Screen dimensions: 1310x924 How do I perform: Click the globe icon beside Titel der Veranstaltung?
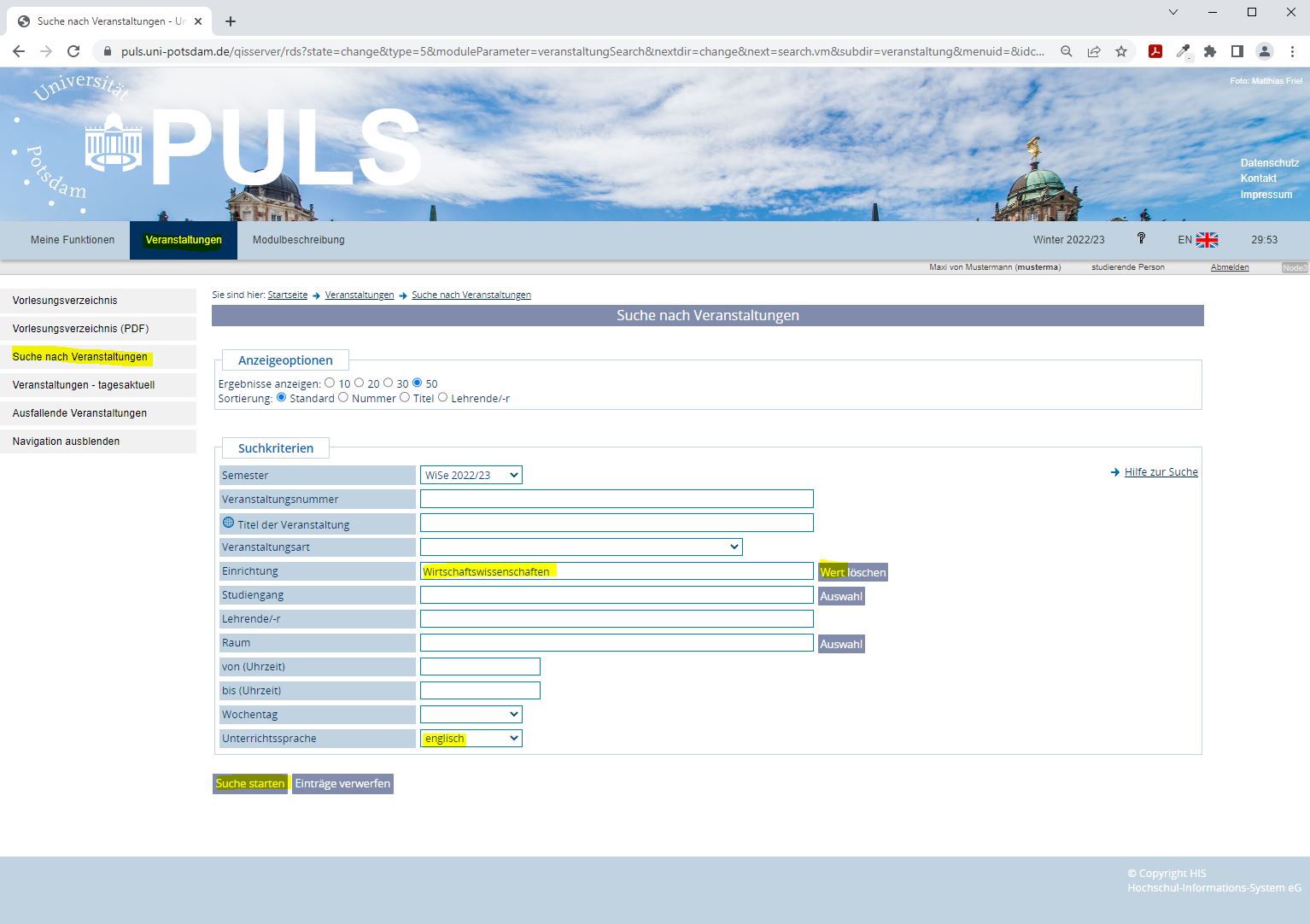[x=228, y=523]
